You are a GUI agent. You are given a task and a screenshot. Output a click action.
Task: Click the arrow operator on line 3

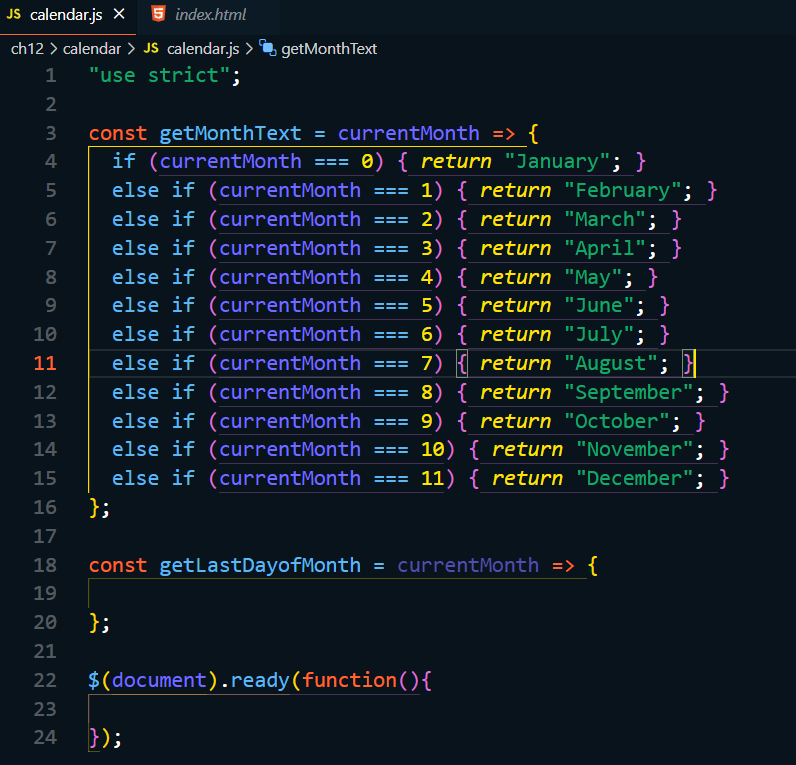tap(504, 134)
